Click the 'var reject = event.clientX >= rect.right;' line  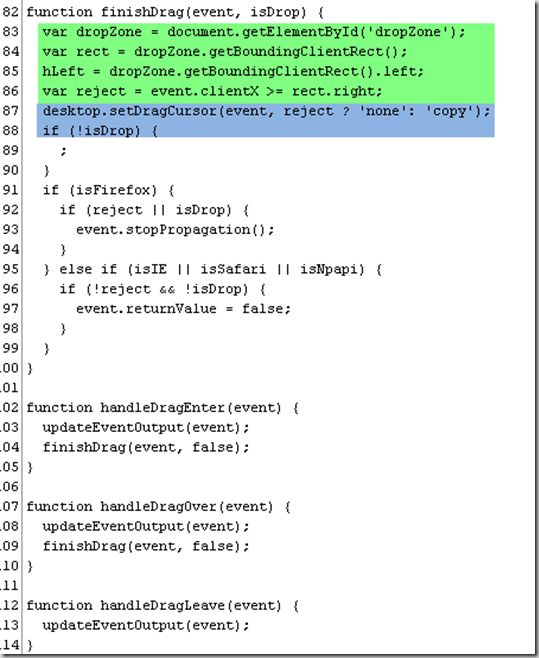tap(212, 91)
